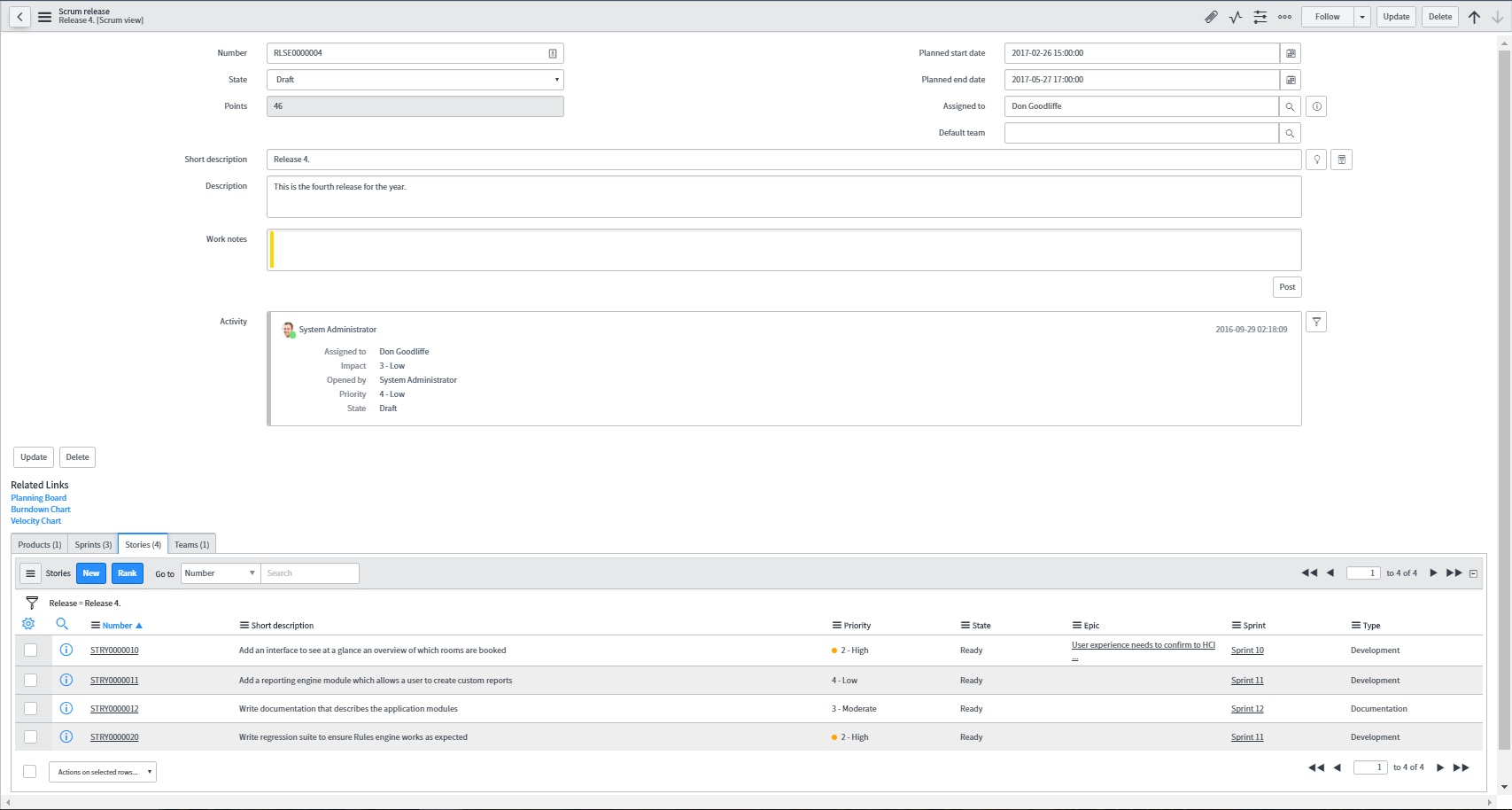The image size is (1512, 810).
Task: Open attachments with the paperclip icon
Action: (1211, 16)
